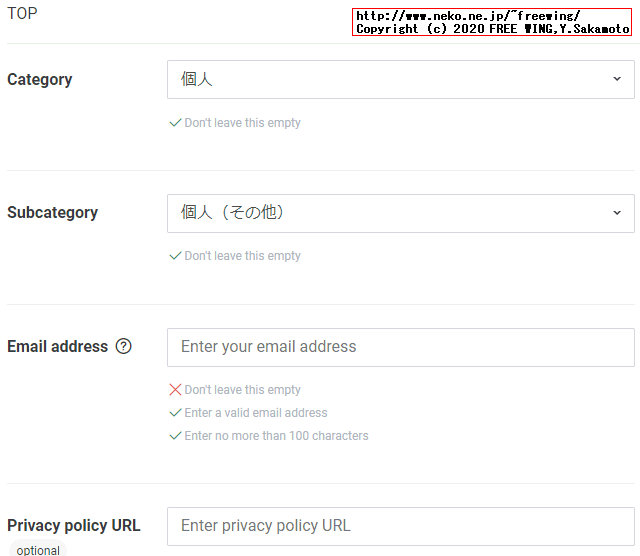The width and height of the screenshot is (640, 556).
Task: Click the optional badge under Privacy policy
Action: (x=38, y=550)
